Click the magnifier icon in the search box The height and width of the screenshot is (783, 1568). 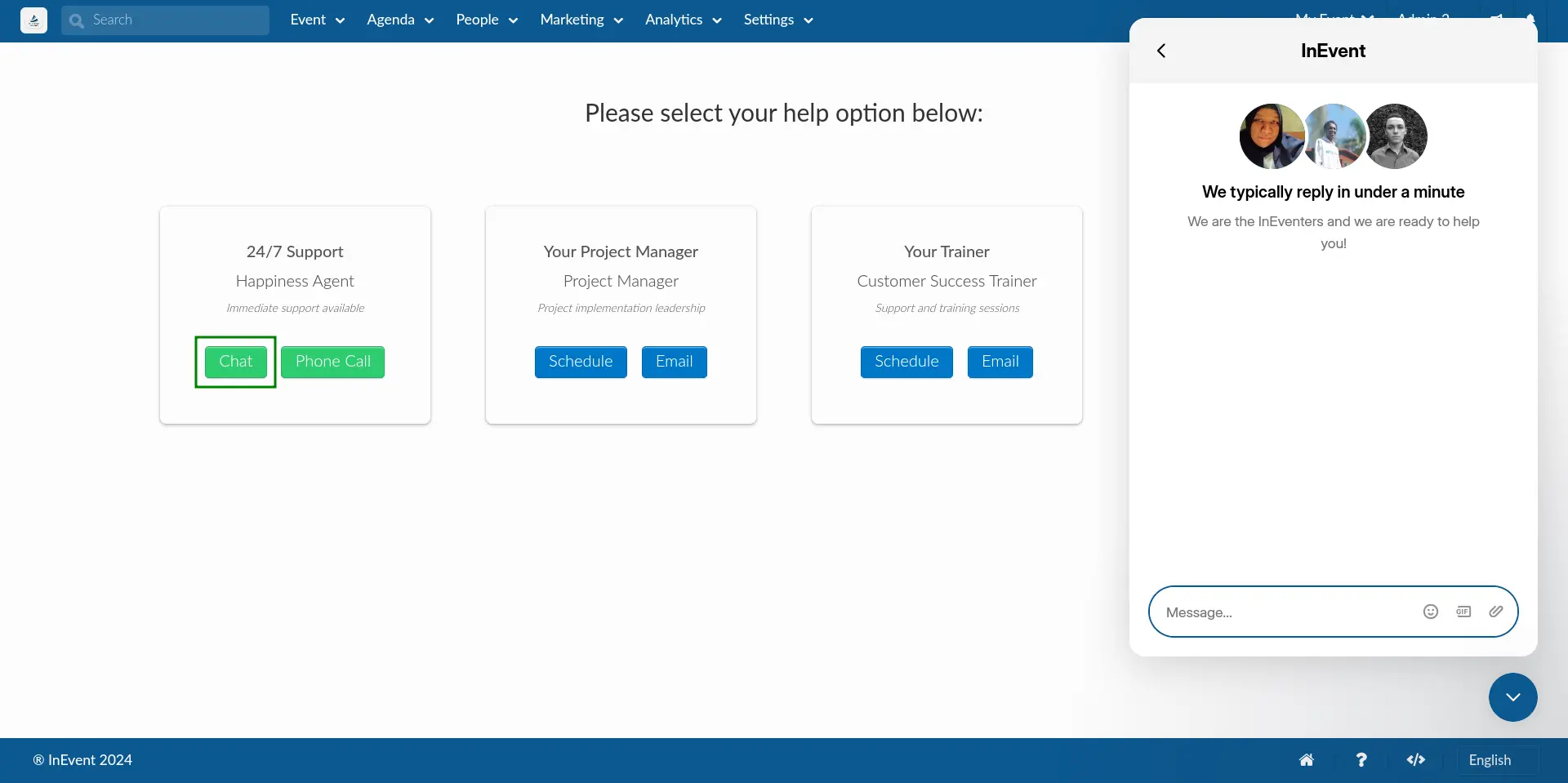click(x=77, y=20)
